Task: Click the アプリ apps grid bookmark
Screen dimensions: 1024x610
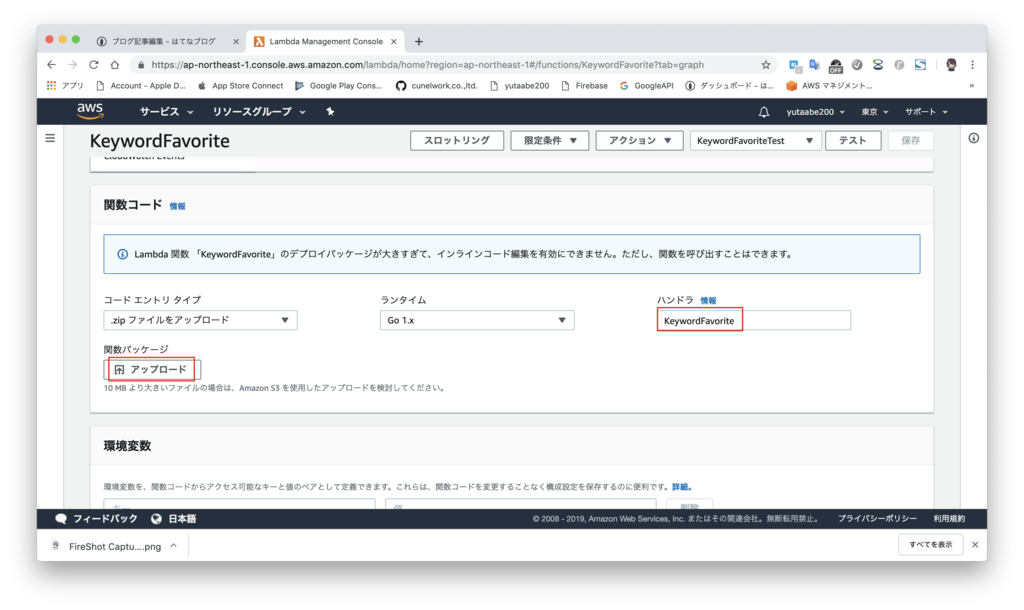Action: click(x=65, y=86)
